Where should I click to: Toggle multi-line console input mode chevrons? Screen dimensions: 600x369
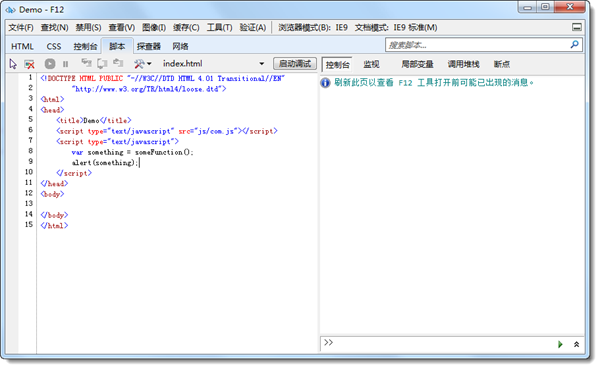(576, 344)
